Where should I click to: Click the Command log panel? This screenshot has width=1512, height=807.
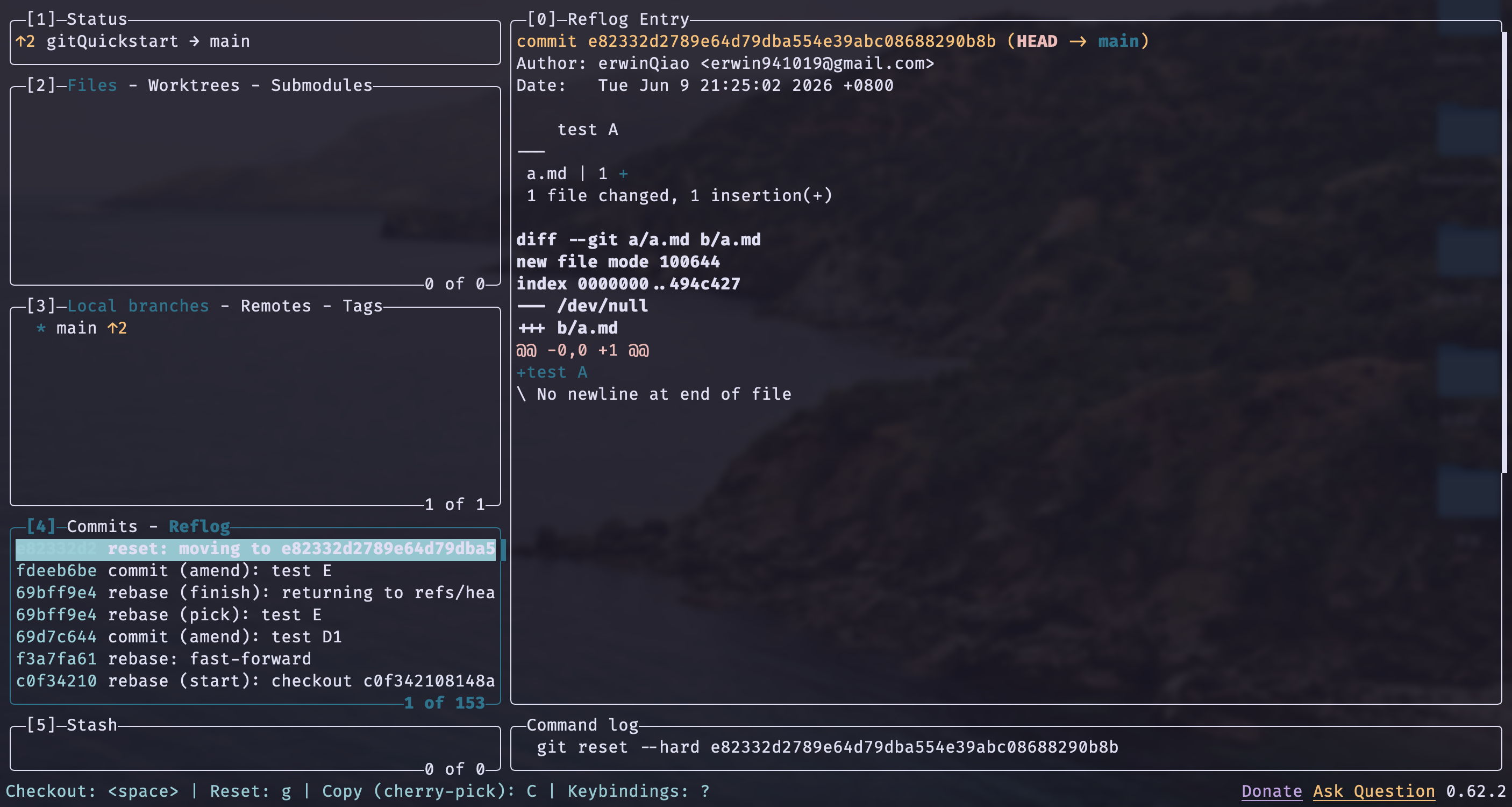pos(1006,748)
